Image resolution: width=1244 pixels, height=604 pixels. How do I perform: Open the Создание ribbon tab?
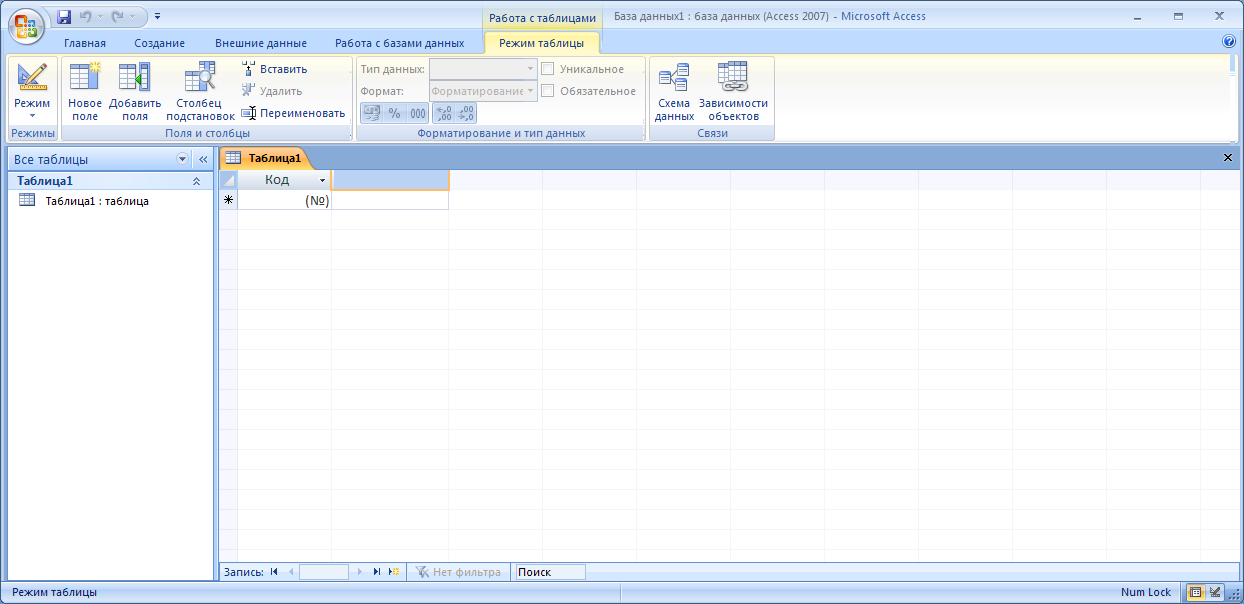pyautogui.click(x=160, y=43)
